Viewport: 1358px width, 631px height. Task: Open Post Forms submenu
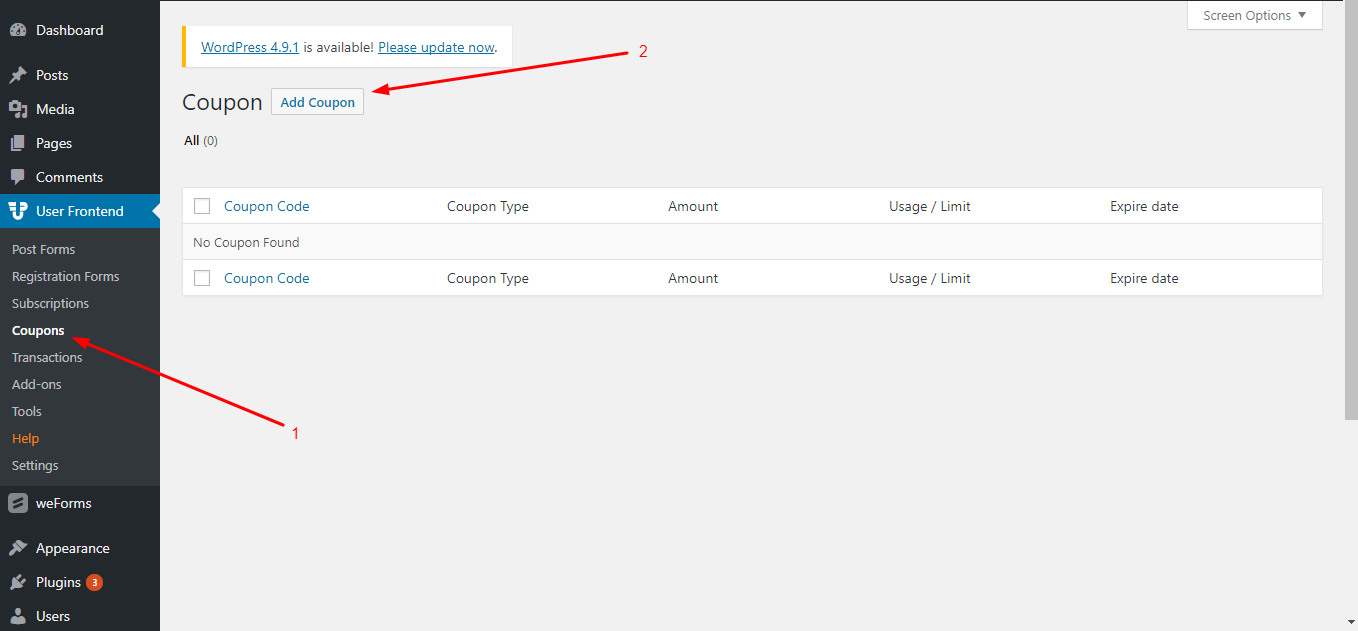(43, 249)
